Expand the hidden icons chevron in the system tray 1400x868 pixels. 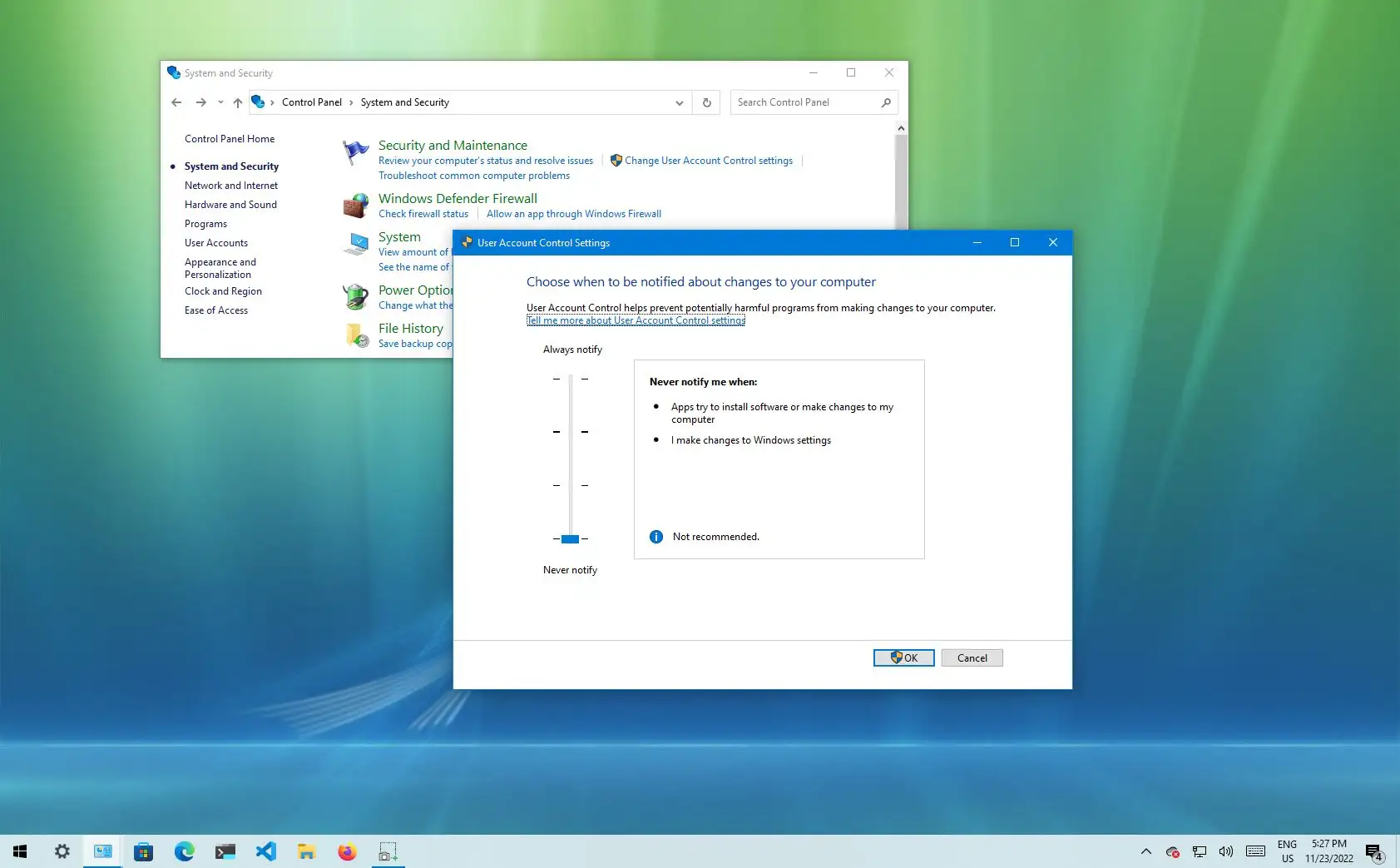pyautogui.click(x=1145, y=851)
